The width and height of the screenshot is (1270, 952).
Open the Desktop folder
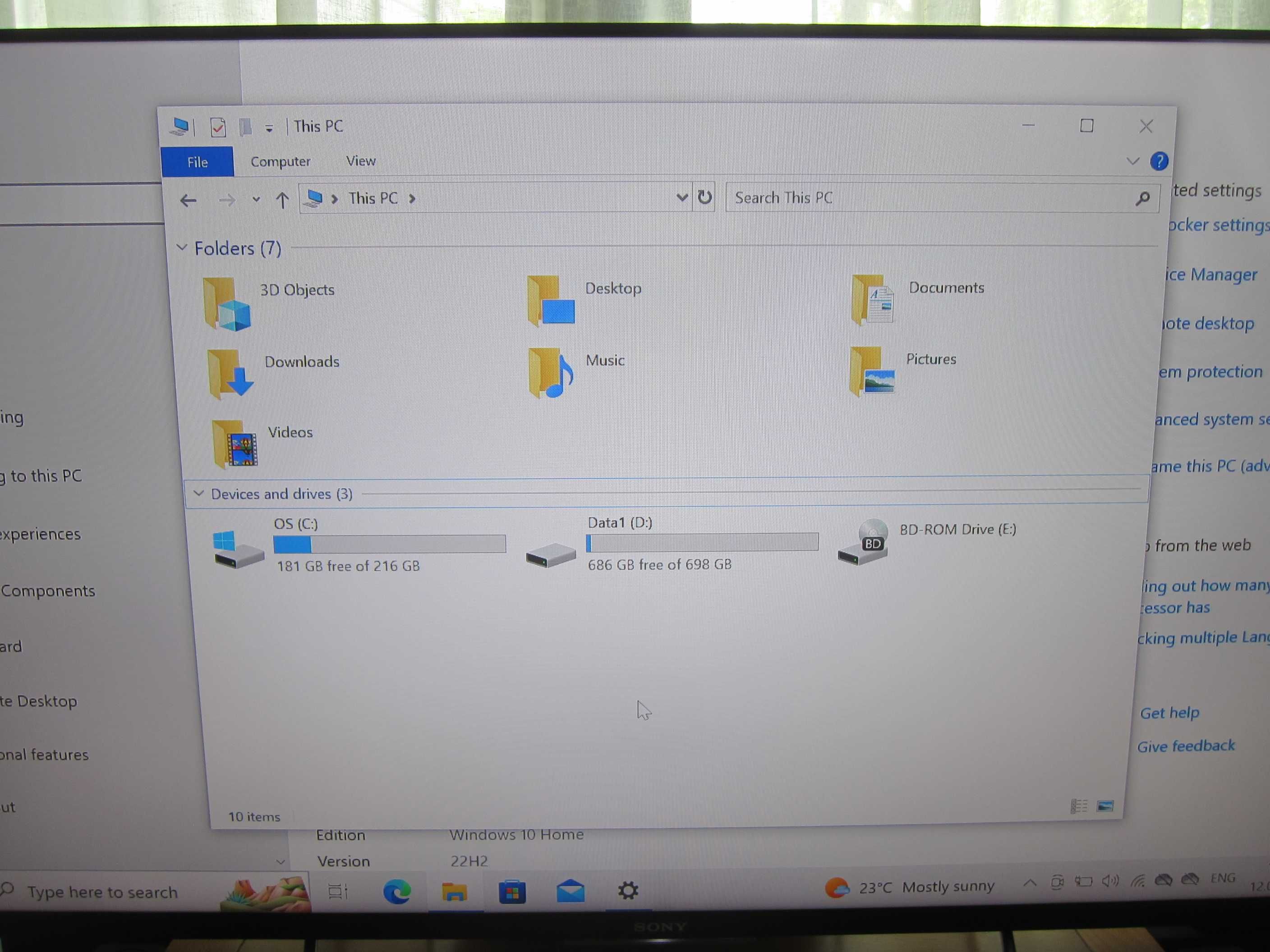584,300
